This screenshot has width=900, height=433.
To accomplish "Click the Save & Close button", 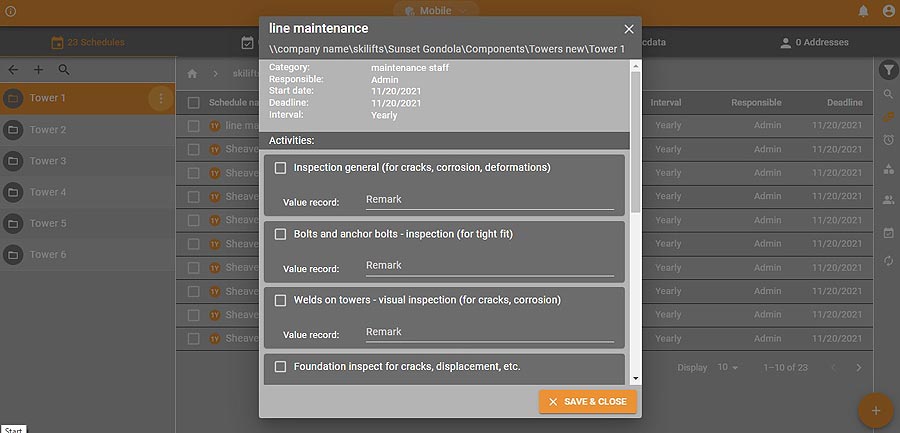I will [x=587, y=402].
